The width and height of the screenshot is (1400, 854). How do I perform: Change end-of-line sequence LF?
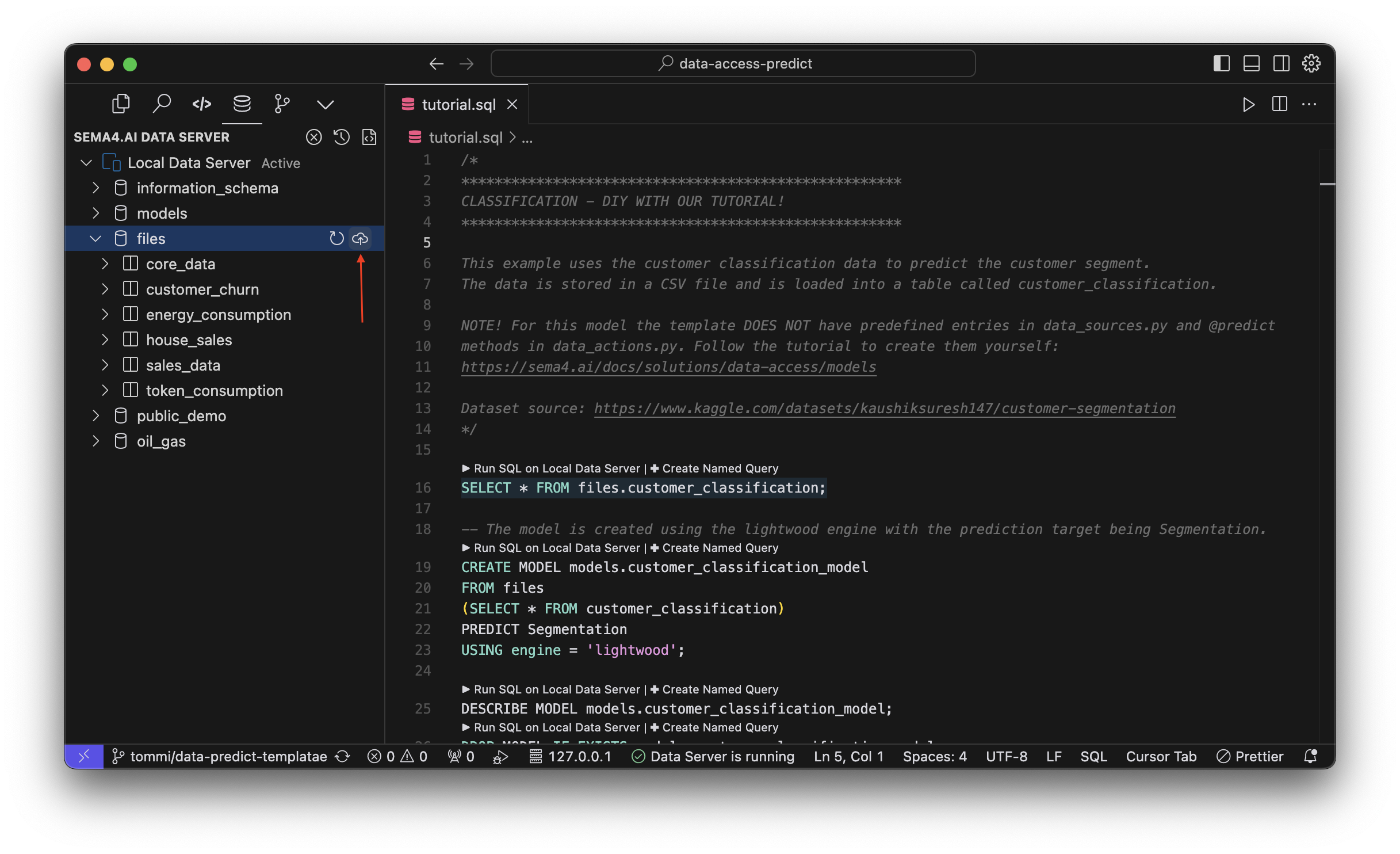(x=1054, y=756)
